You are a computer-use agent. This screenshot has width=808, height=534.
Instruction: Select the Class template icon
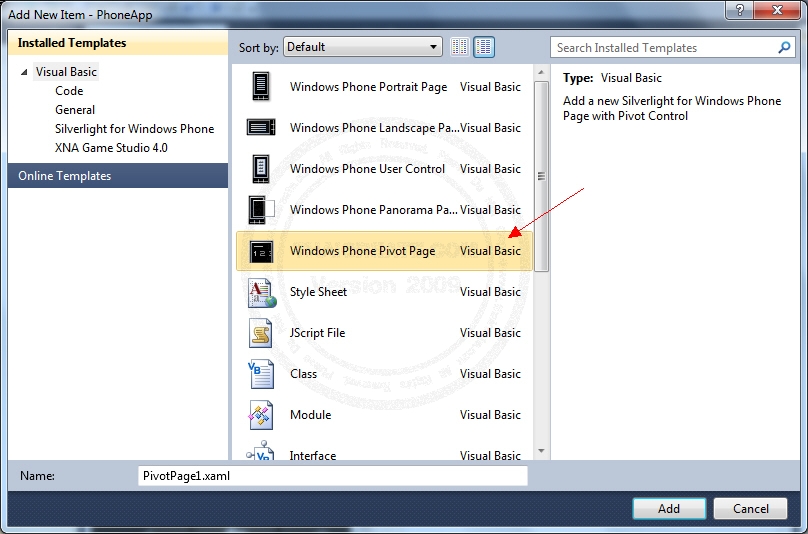tap(261, 374)
